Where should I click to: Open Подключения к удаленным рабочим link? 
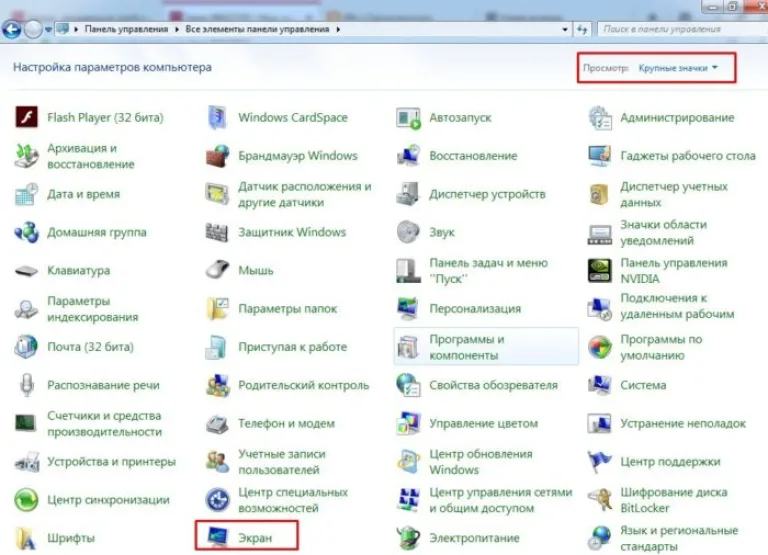pos(677,306)
